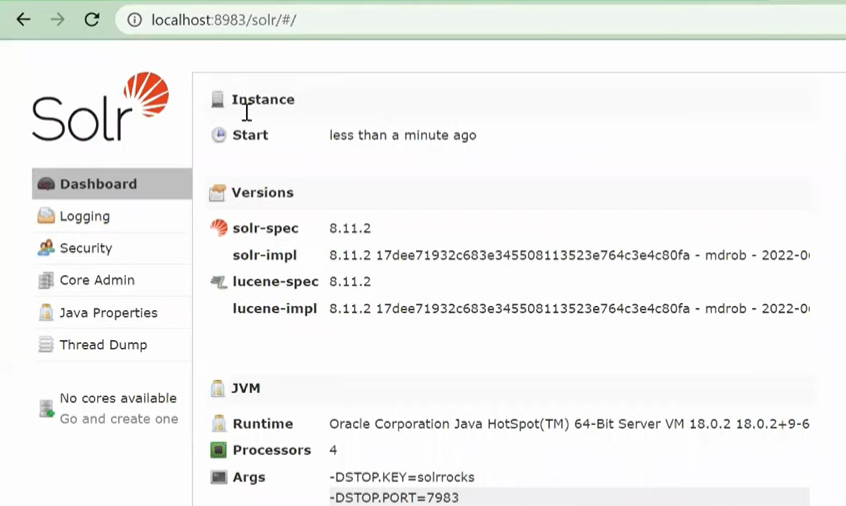Click the Runtime jar icon
Viewport: 846px width, 506px height.
[219, 423]
